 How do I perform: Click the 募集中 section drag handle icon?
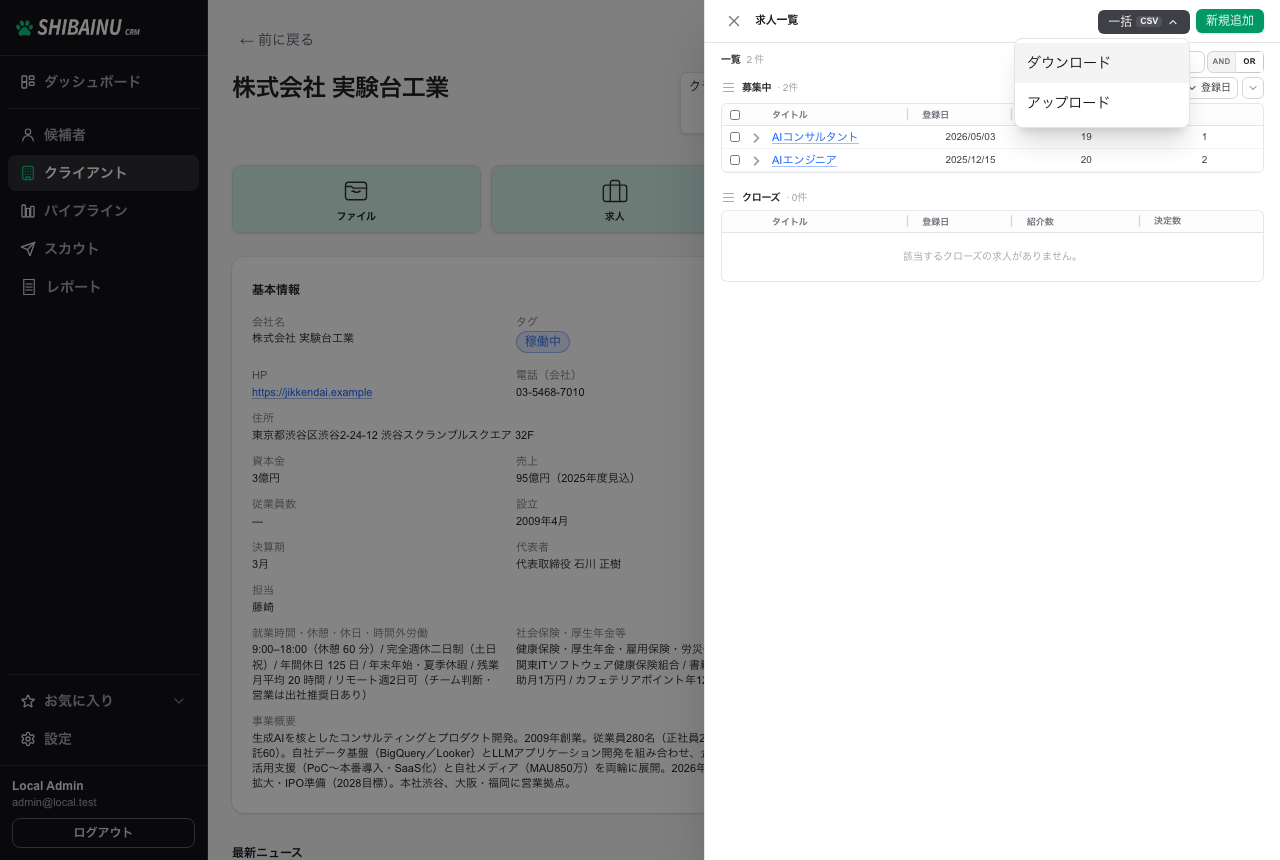coord(729,88)
